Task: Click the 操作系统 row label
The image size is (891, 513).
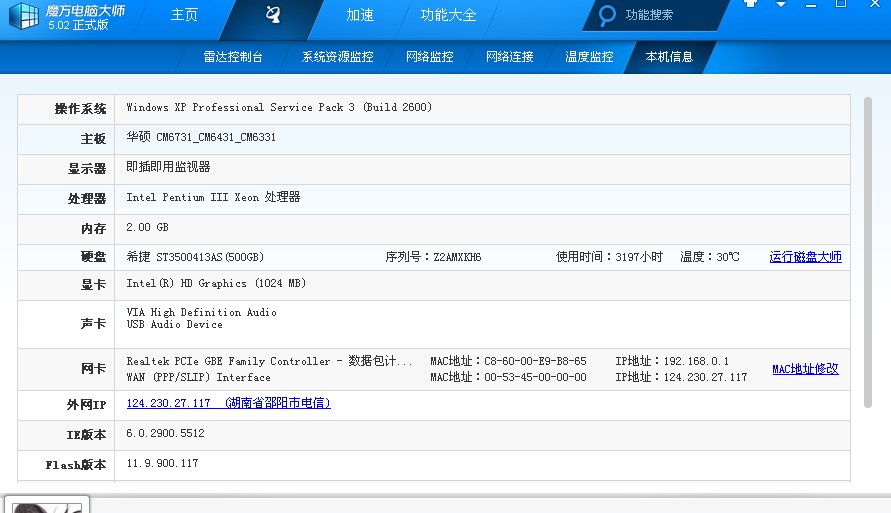Action: tap(80, 109)
